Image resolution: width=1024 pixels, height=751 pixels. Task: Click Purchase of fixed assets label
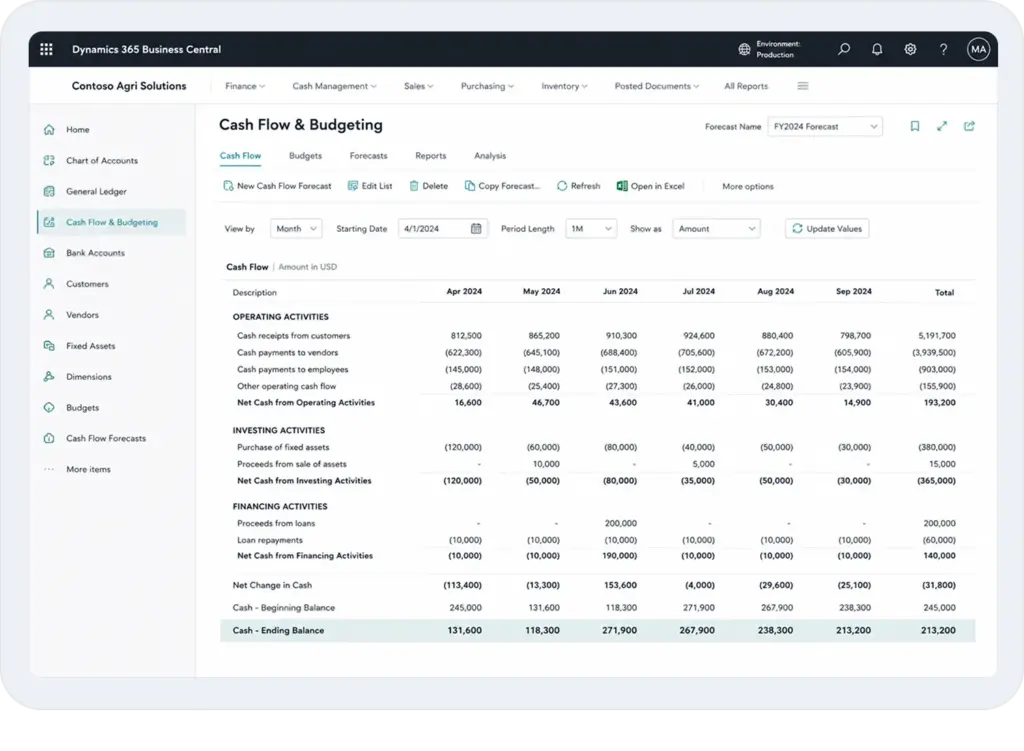[283, 447]
